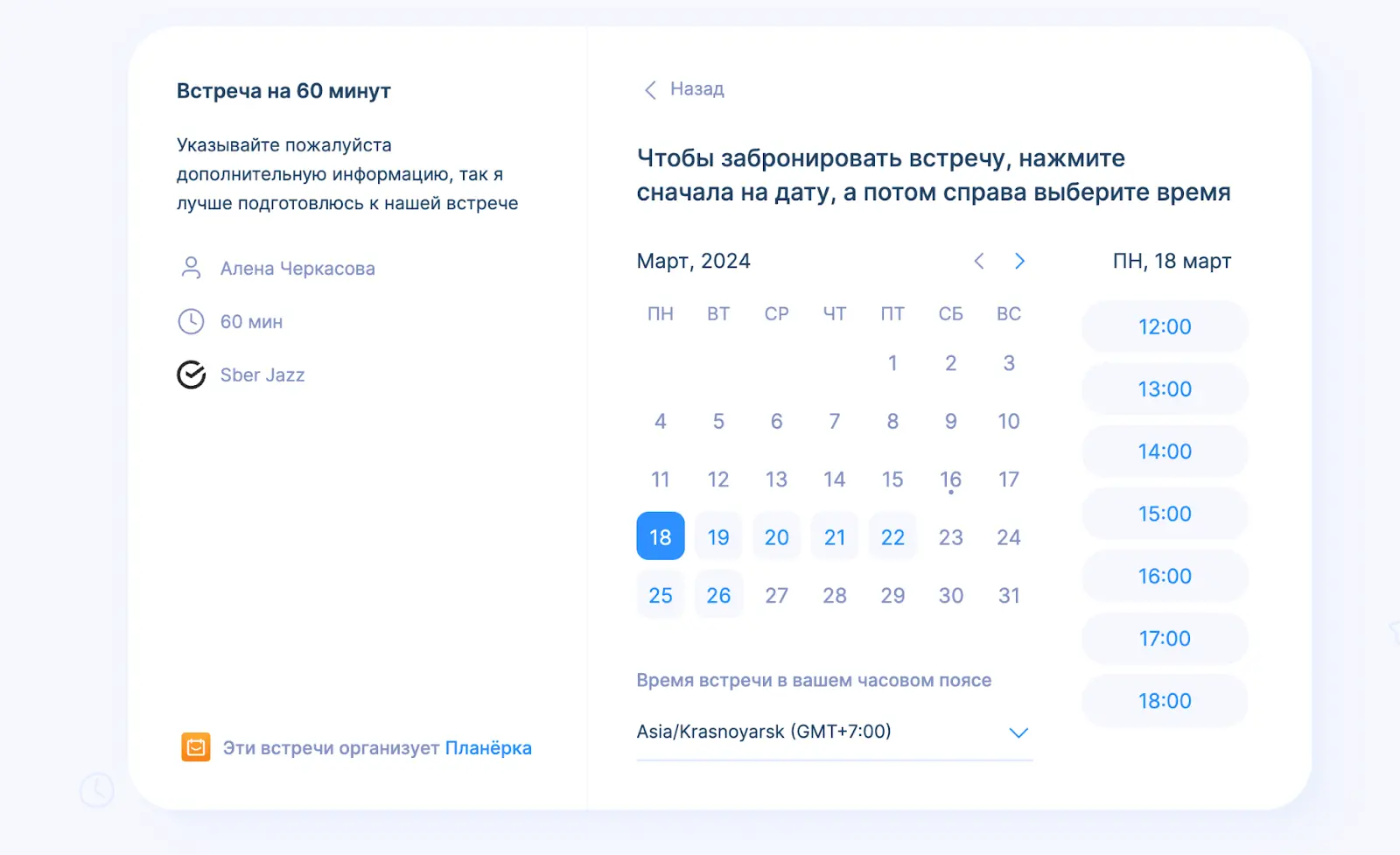The image size is (1400, 855).
Task: Click the ПН weekday header
Action: click(x=661, y=313)
